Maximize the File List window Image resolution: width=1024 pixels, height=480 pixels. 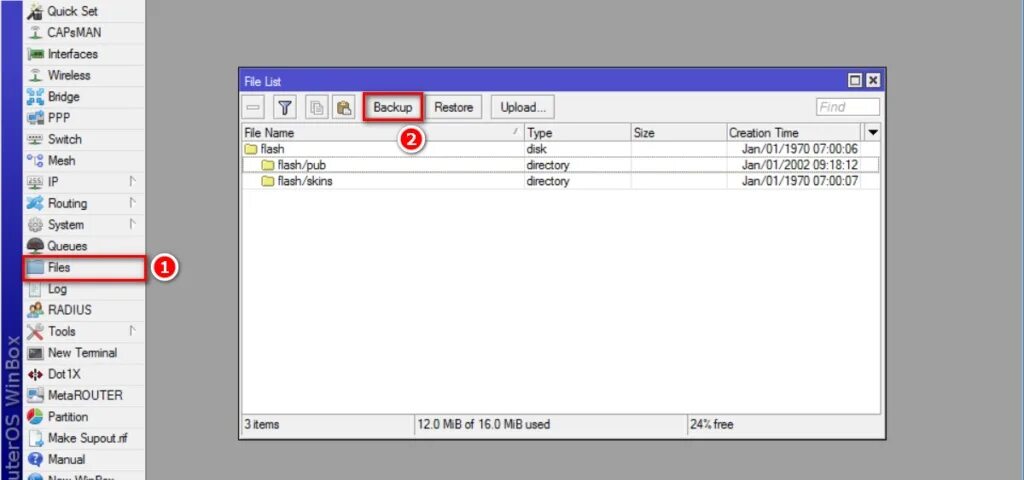pos(855,80)
